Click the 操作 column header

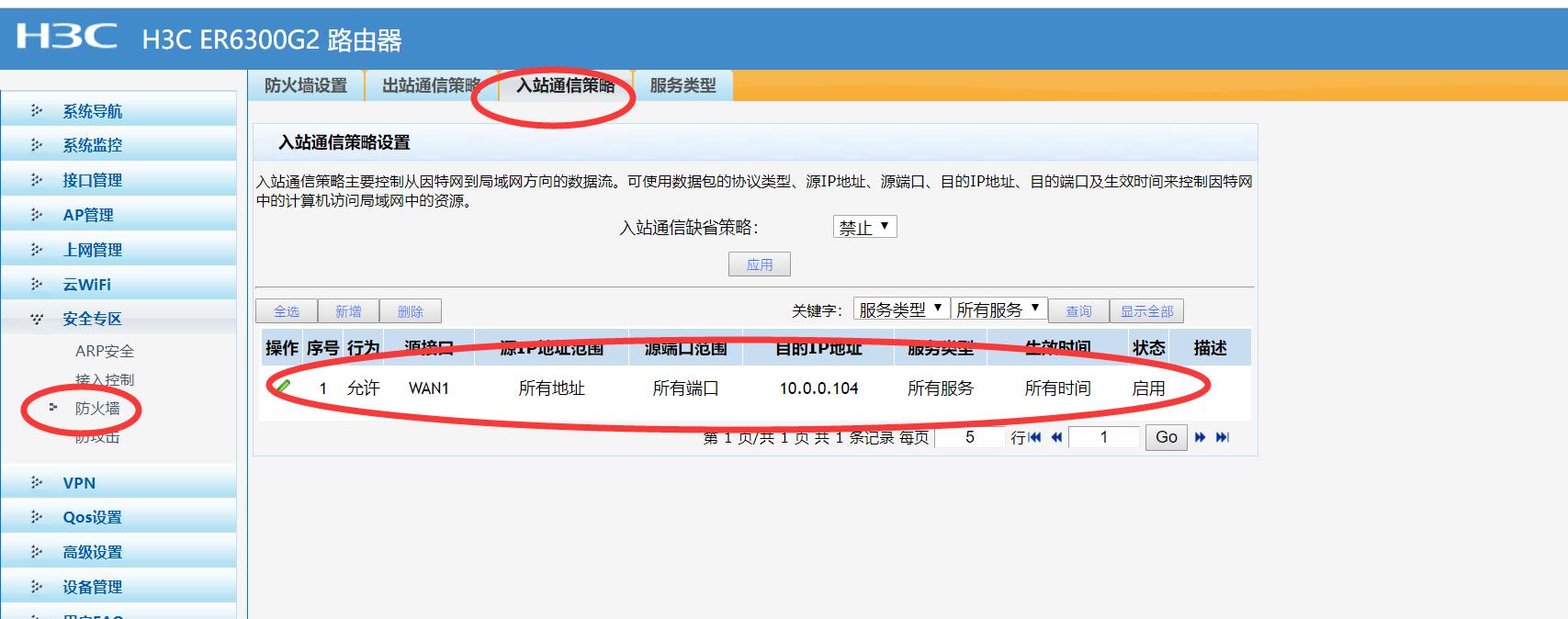point(281,348)
